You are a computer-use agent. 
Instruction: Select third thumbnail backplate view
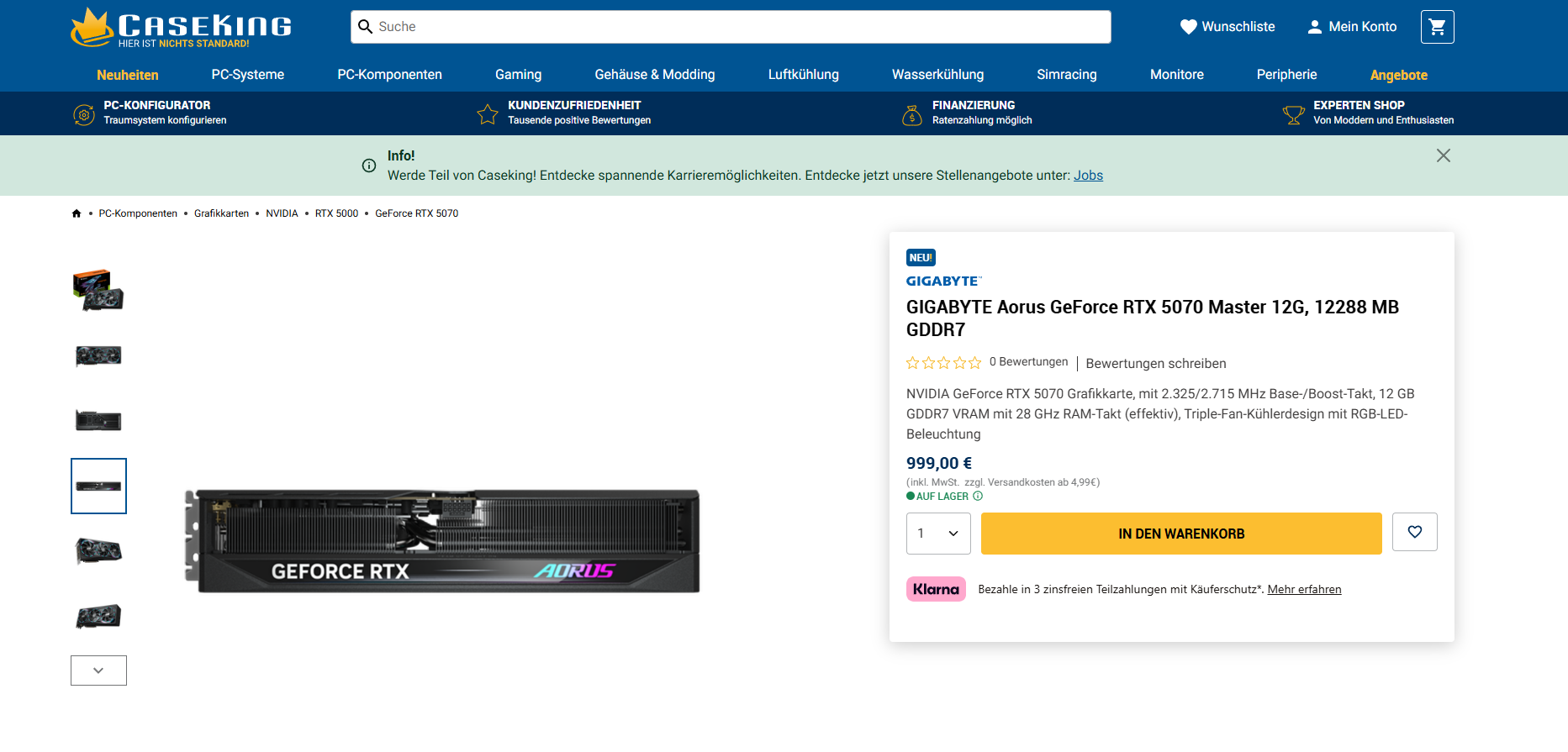[98, 420]
